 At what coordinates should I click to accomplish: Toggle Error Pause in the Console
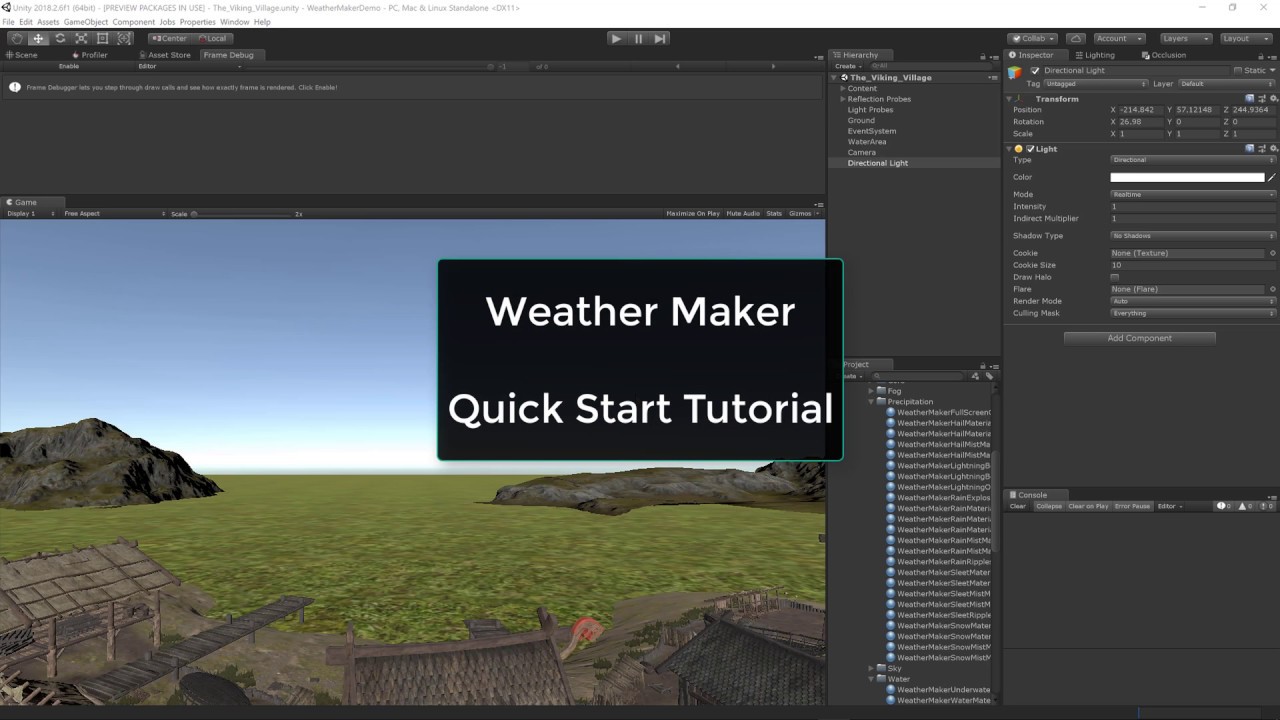click(x=1133, y=506)
